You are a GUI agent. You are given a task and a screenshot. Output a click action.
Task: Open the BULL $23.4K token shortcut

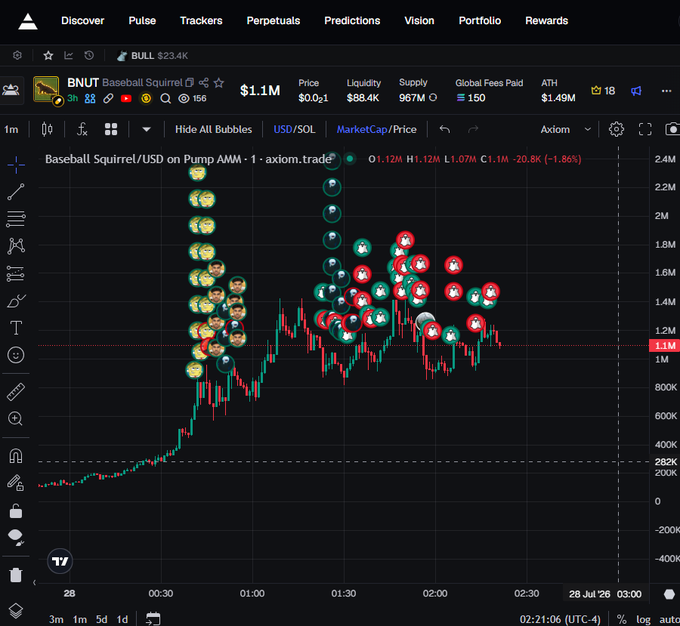152,56
